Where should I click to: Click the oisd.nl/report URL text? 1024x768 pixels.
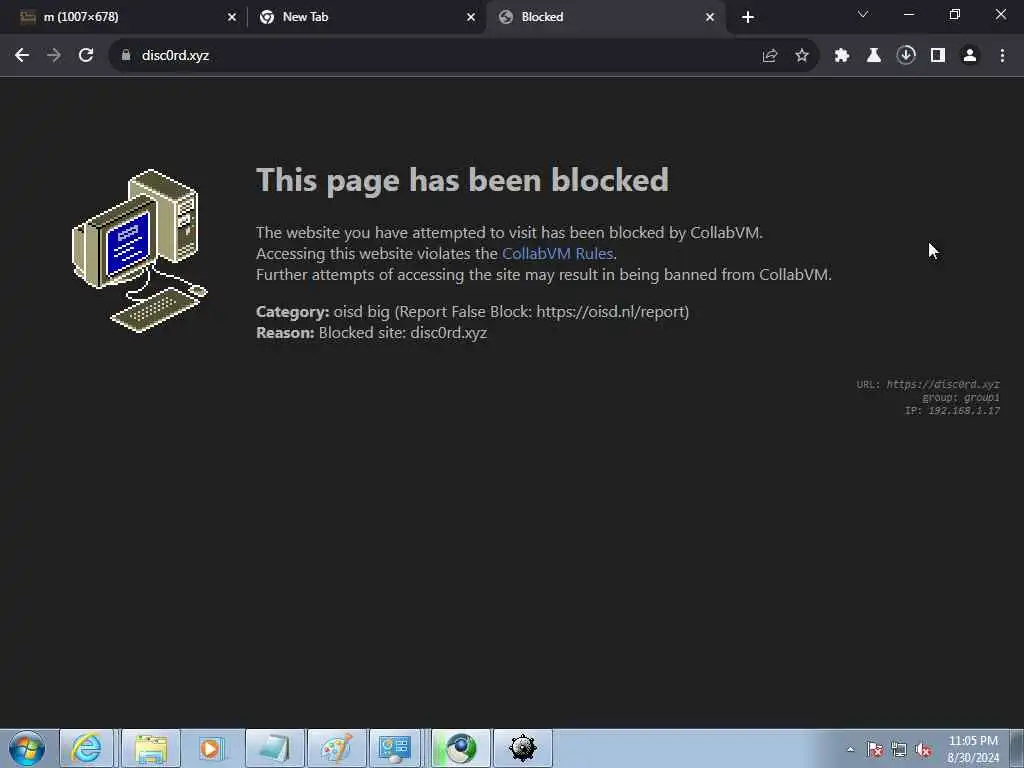(x=611, y=312)
